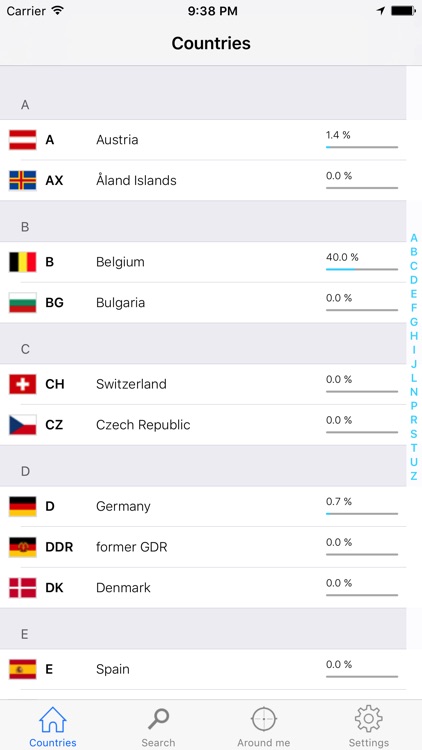Tap the Åland Islands flag icon
Image resolution: width=422 pixels, height=750 pixels.
point(22,180)
